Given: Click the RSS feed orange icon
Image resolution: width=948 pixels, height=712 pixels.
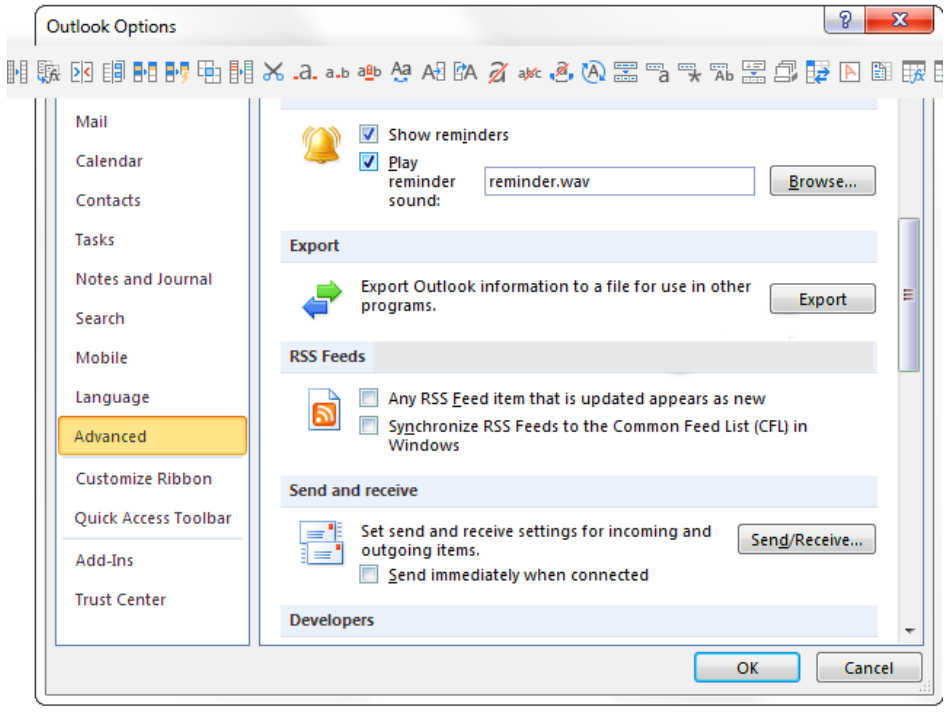Looking at the screenshot, I should (x=324, y=409).
